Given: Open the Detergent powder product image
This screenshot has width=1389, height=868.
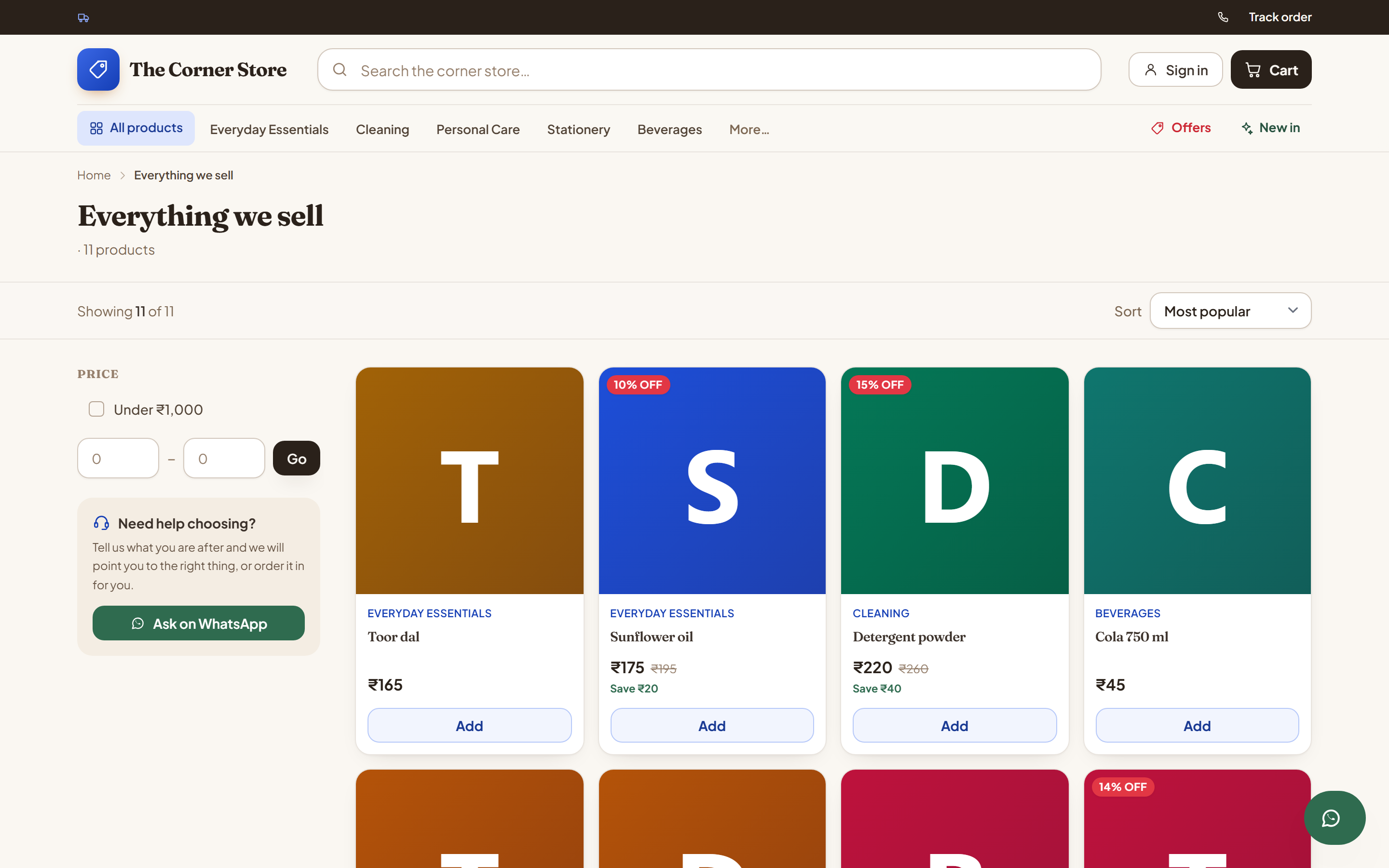Looking at the screenshot, I should point(954,481).
